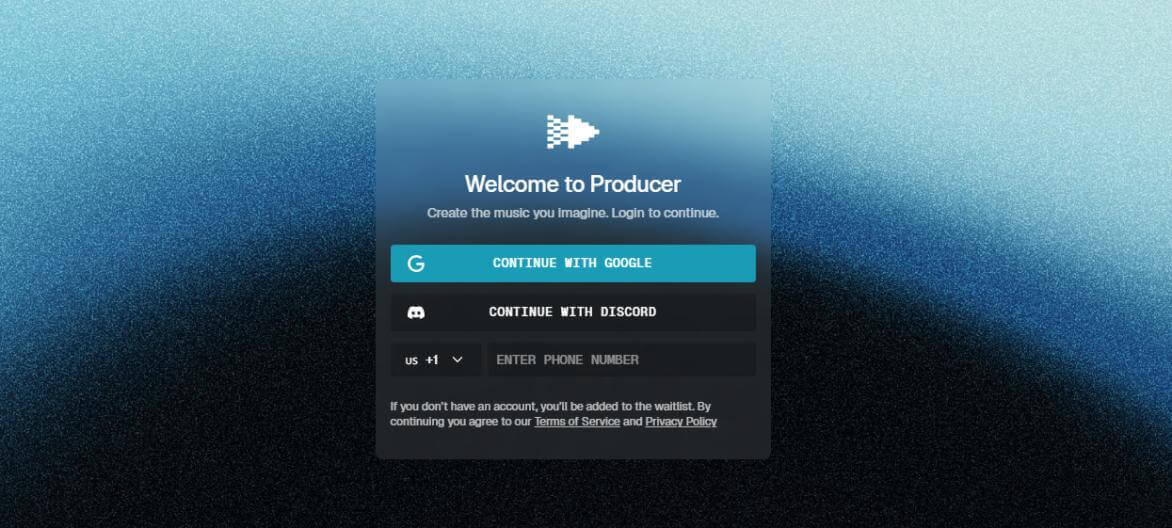Viewport: 1172px width, 528px height.
Task: Focus the Enter Phone Number field
Action: tap(621, 360)
